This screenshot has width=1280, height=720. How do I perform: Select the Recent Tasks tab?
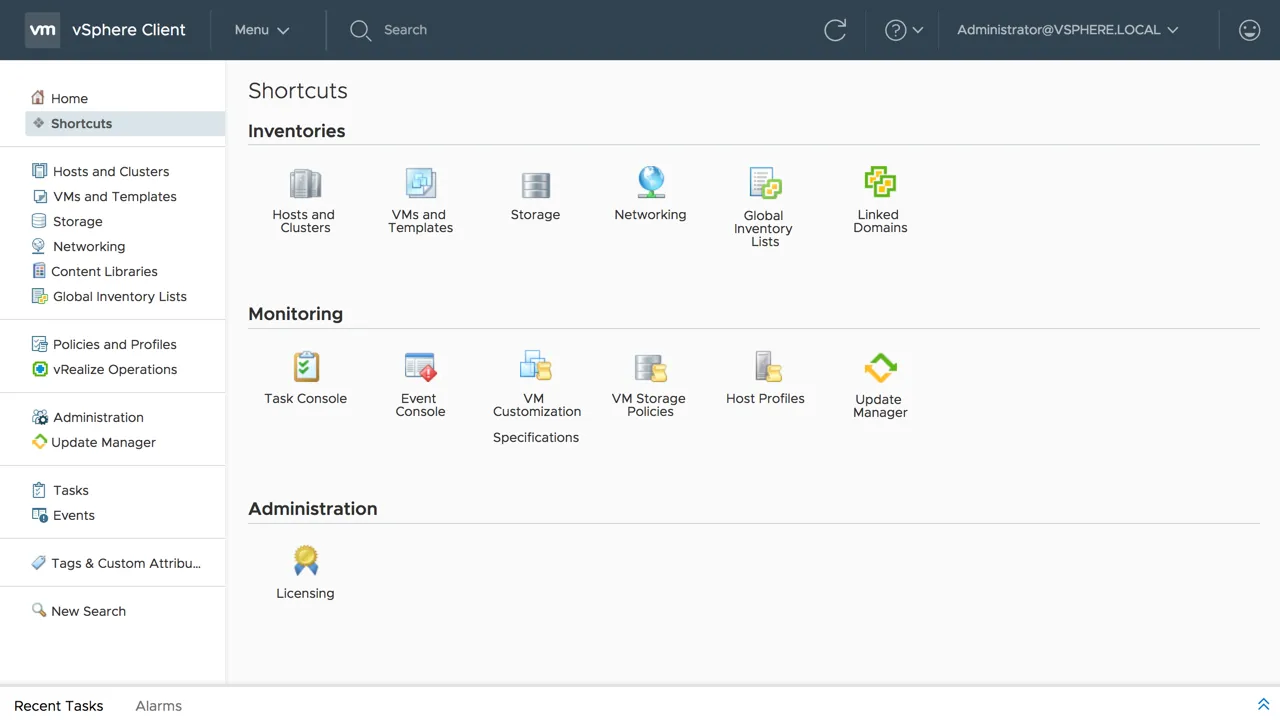(x=59, y=706)
